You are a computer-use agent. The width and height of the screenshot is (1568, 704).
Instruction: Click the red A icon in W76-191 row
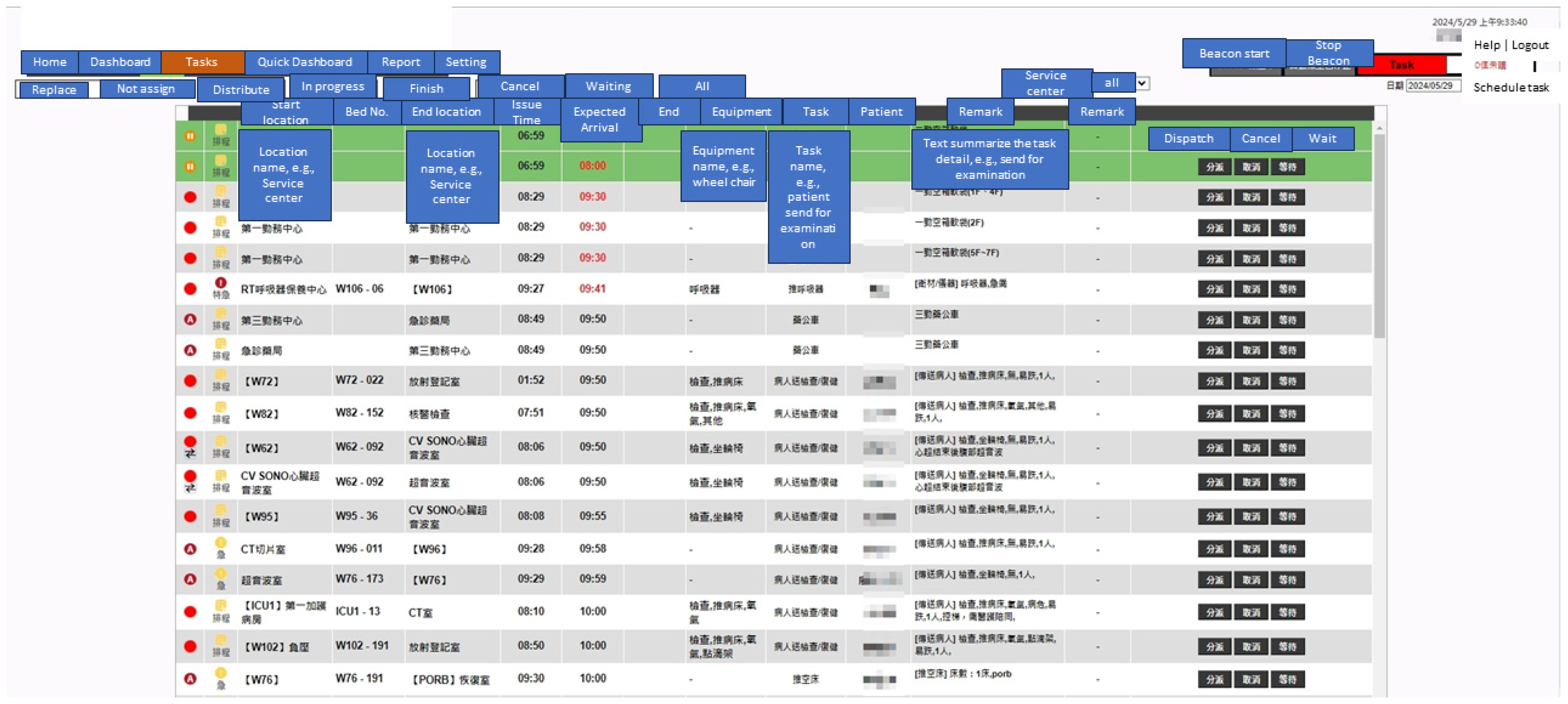pos(190,678)
